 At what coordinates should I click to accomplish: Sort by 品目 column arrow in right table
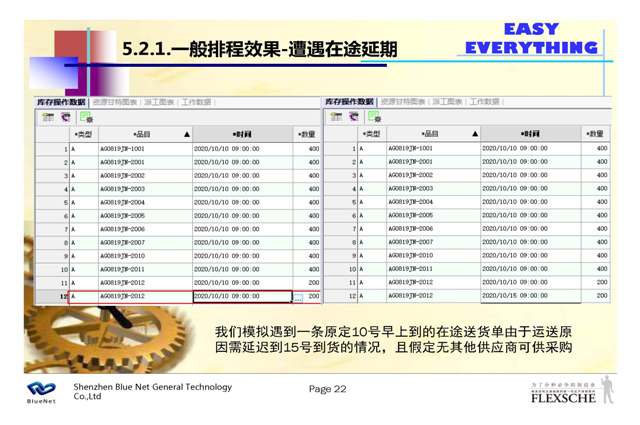coord(475,134)
